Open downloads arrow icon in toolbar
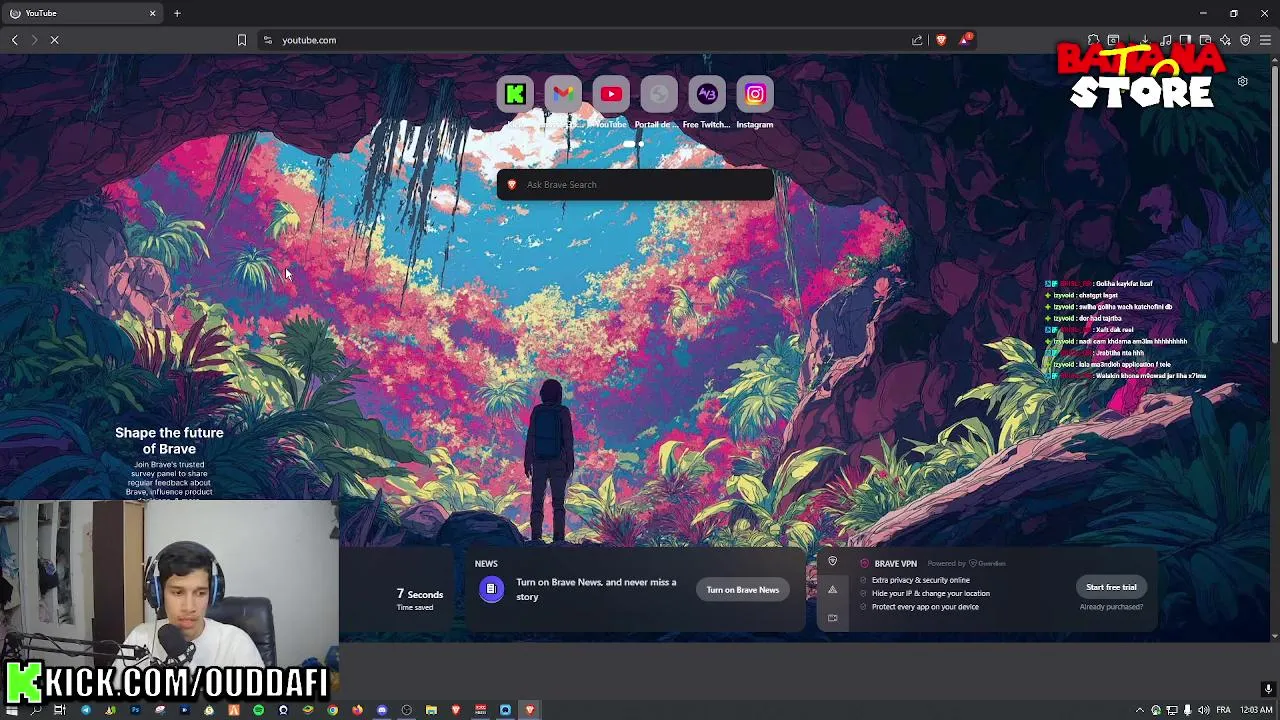Image resolution: width=1280 pixels, height=720 pixels. coord(1145,40)
